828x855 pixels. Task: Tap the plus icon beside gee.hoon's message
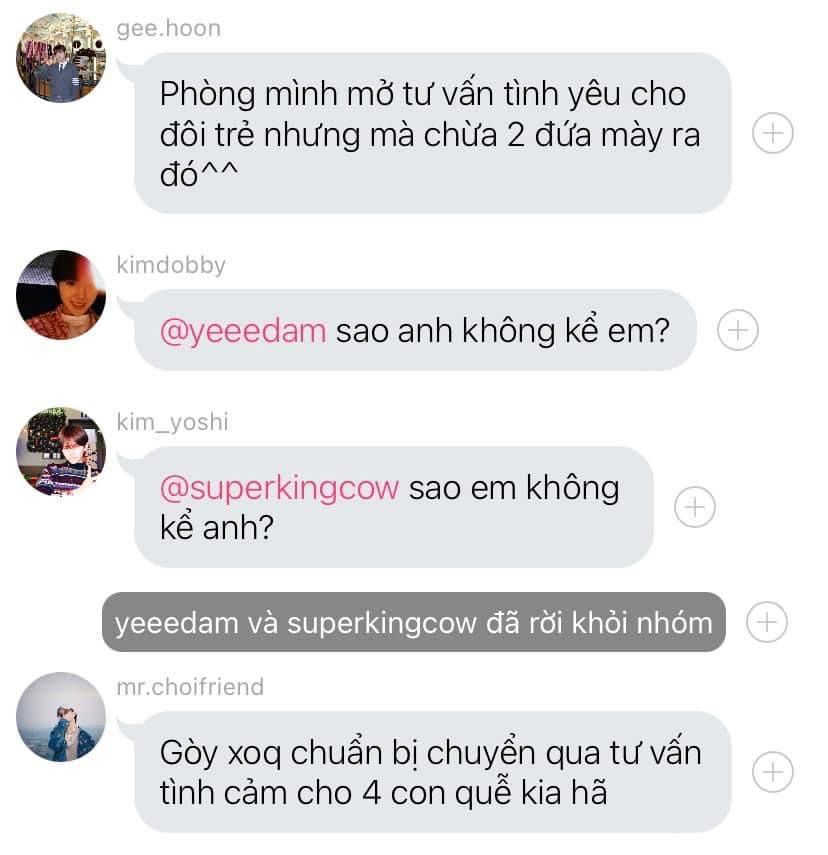click(x=772, y=133)
